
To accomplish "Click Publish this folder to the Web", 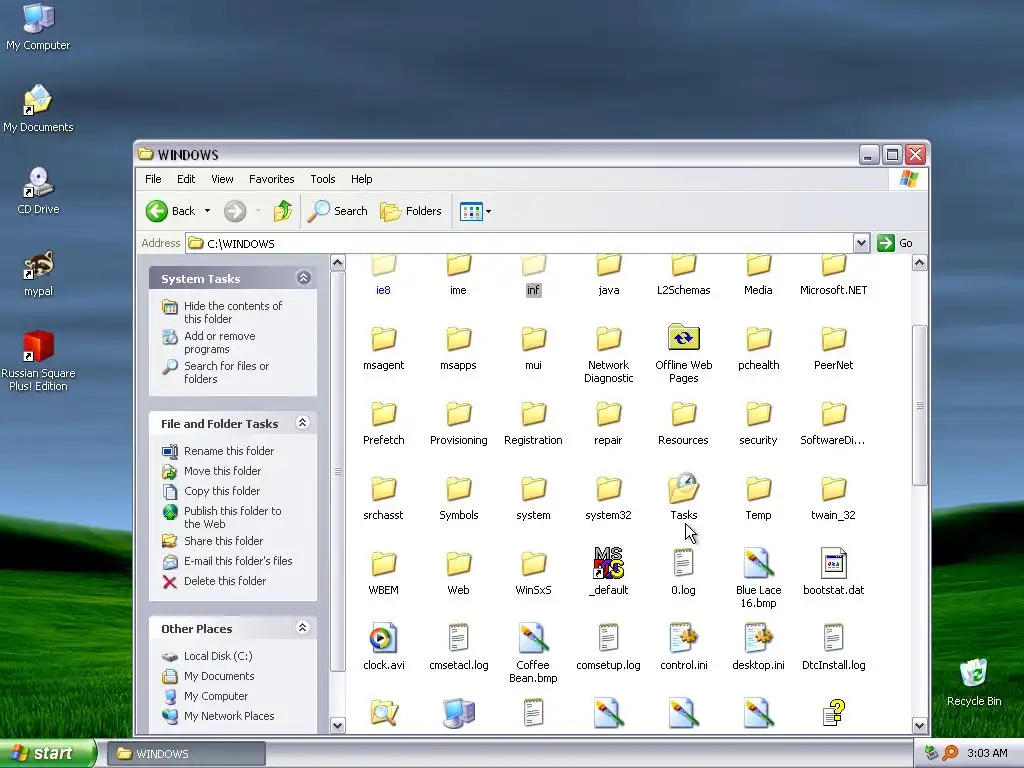I will (x=232, y=517).
